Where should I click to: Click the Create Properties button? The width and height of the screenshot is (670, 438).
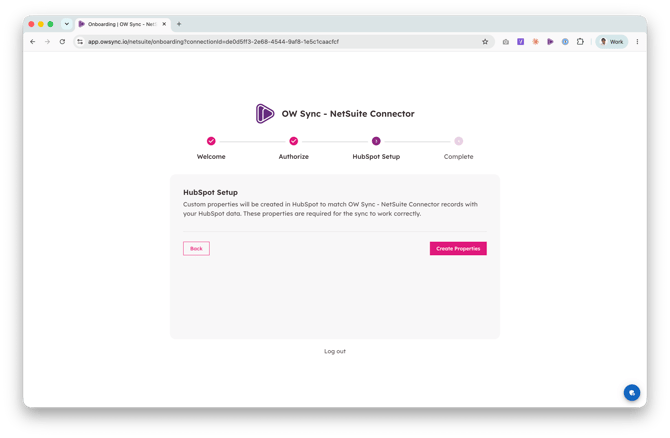coord(458,248)
